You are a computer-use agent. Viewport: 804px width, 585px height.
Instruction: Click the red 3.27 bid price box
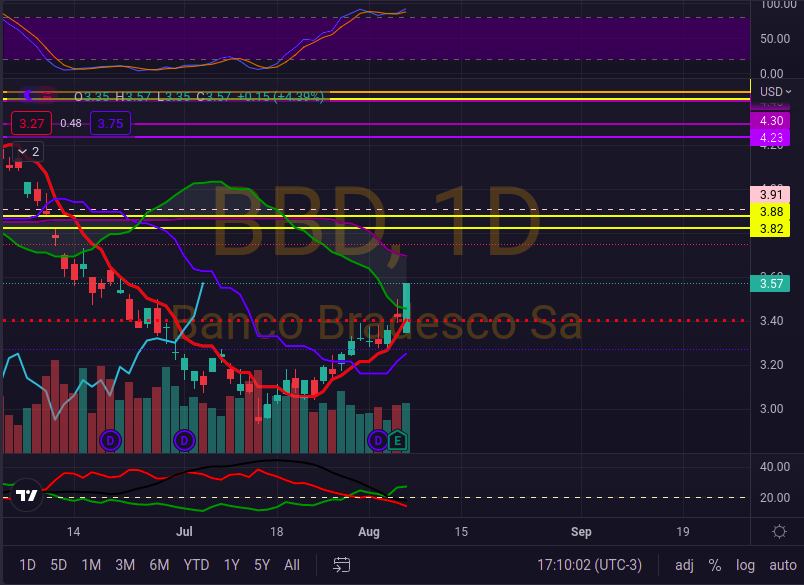point(31,124)
